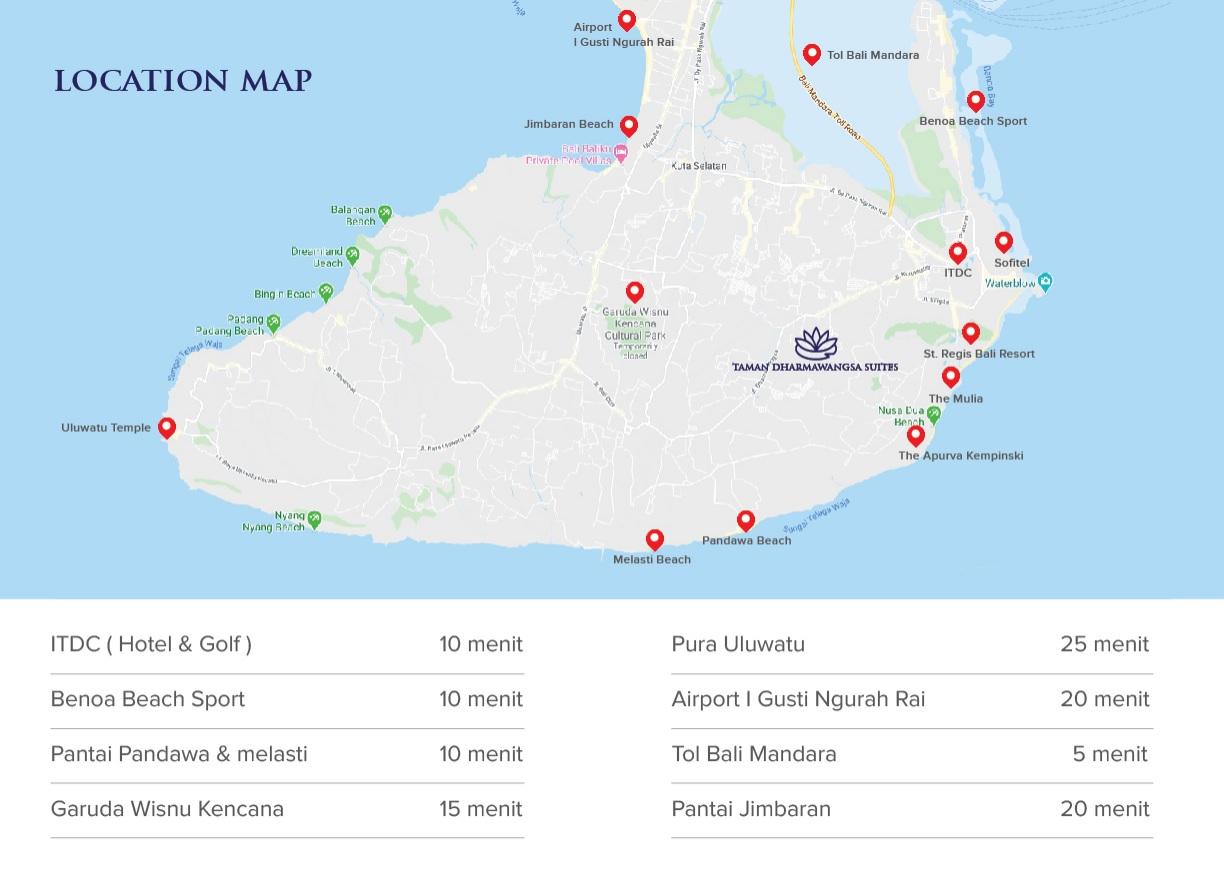Click the Benoa Beach Sport table row label
Viewport: 1224px width, 870px height.
148,699
